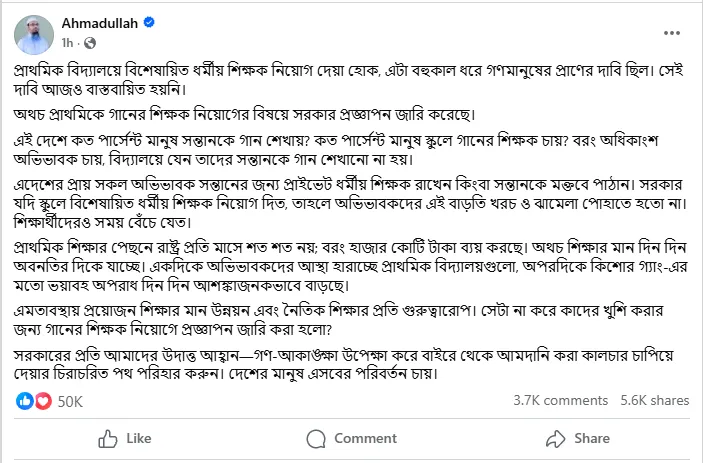This screenshot has height=463, width=703.
Task: Click the red heart reaction icon
Action: [43, 401]
